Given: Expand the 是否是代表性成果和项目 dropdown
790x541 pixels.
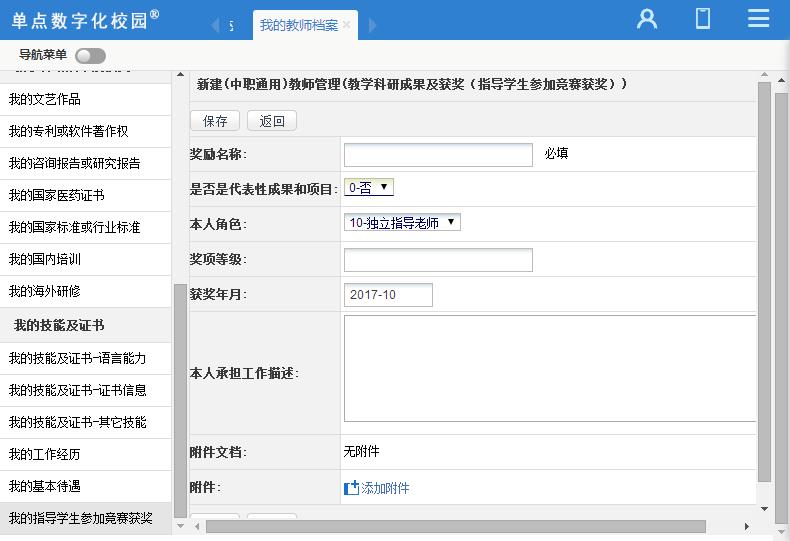Looking at the screenshot, I should tap(369, 187).
